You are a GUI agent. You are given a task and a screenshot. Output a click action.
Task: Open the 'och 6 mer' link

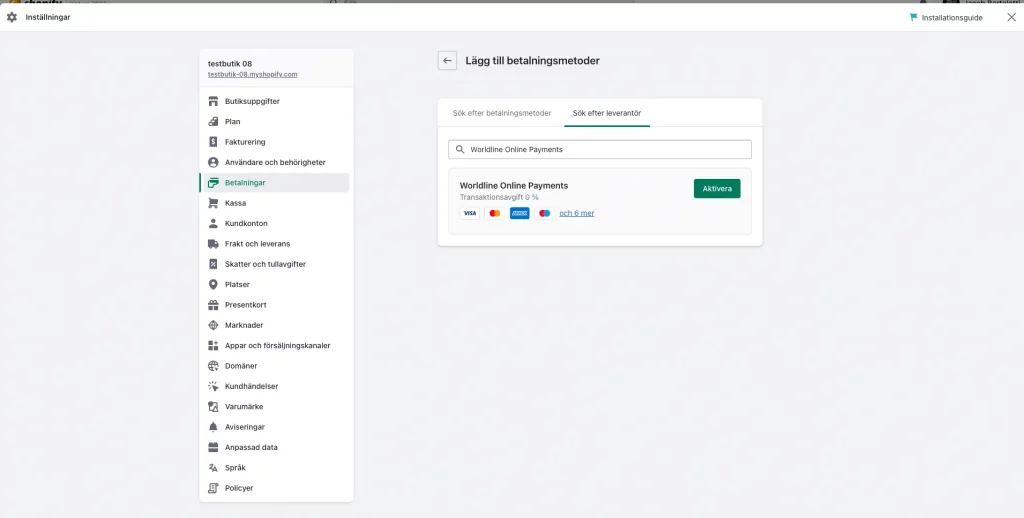[577, 213]
